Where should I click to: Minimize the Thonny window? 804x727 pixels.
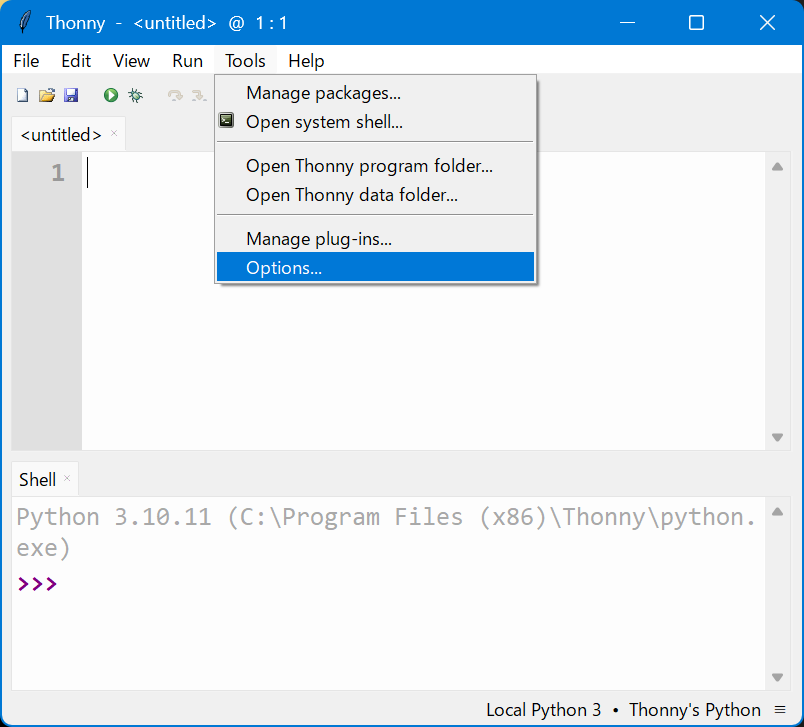627,23
